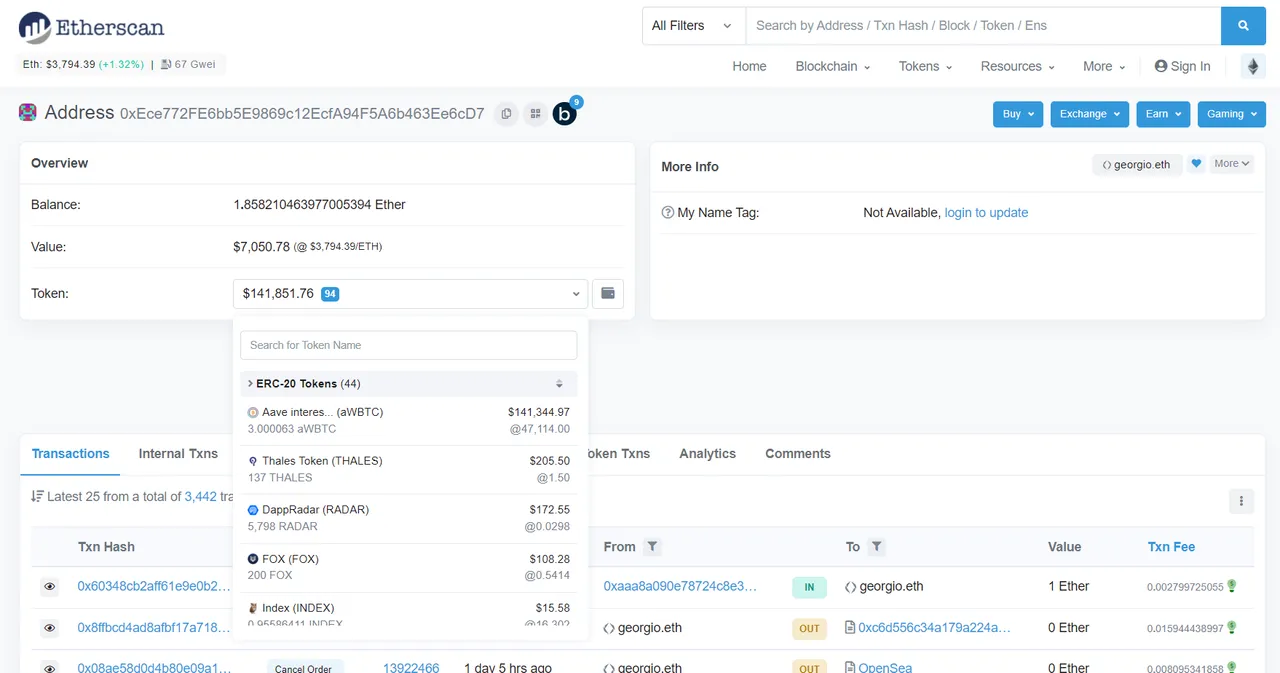Screen dimensions: 1280x673
Task: Click the FOX token icon
Action: [253, 559]
